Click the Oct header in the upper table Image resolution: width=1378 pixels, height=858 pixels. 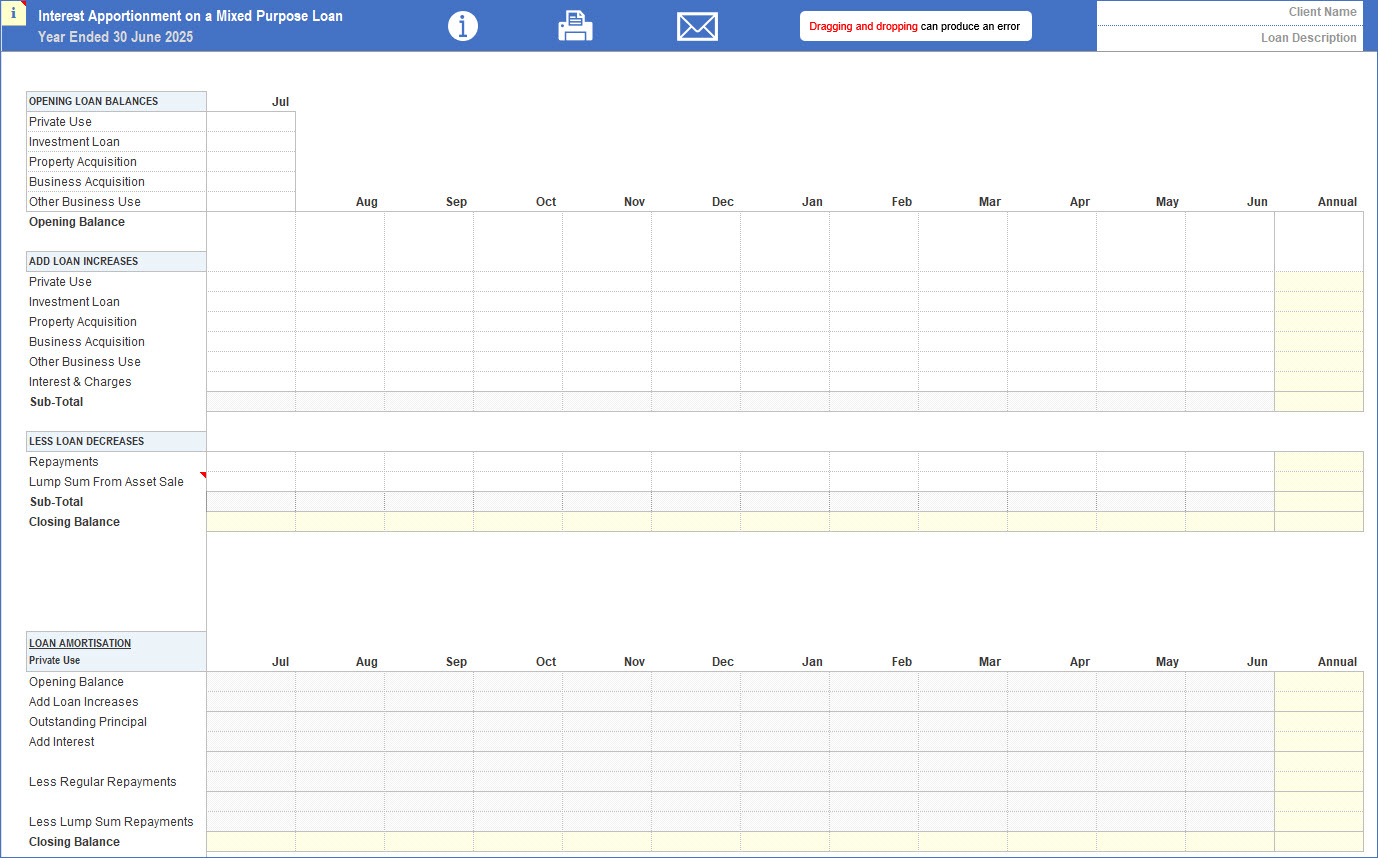click(546, 202)
